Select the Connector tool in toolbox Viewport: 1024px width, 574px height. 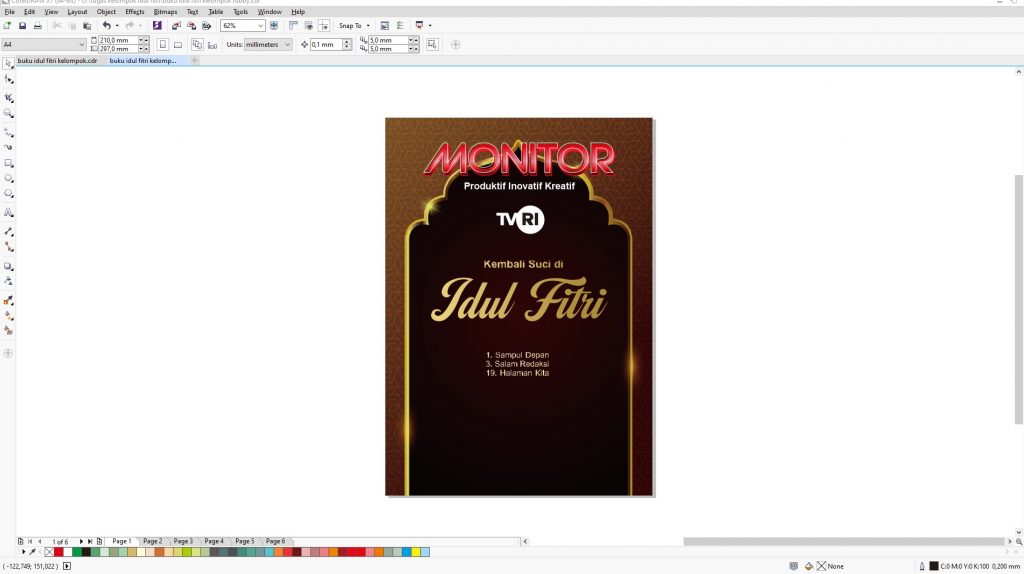tap(8, 247)
